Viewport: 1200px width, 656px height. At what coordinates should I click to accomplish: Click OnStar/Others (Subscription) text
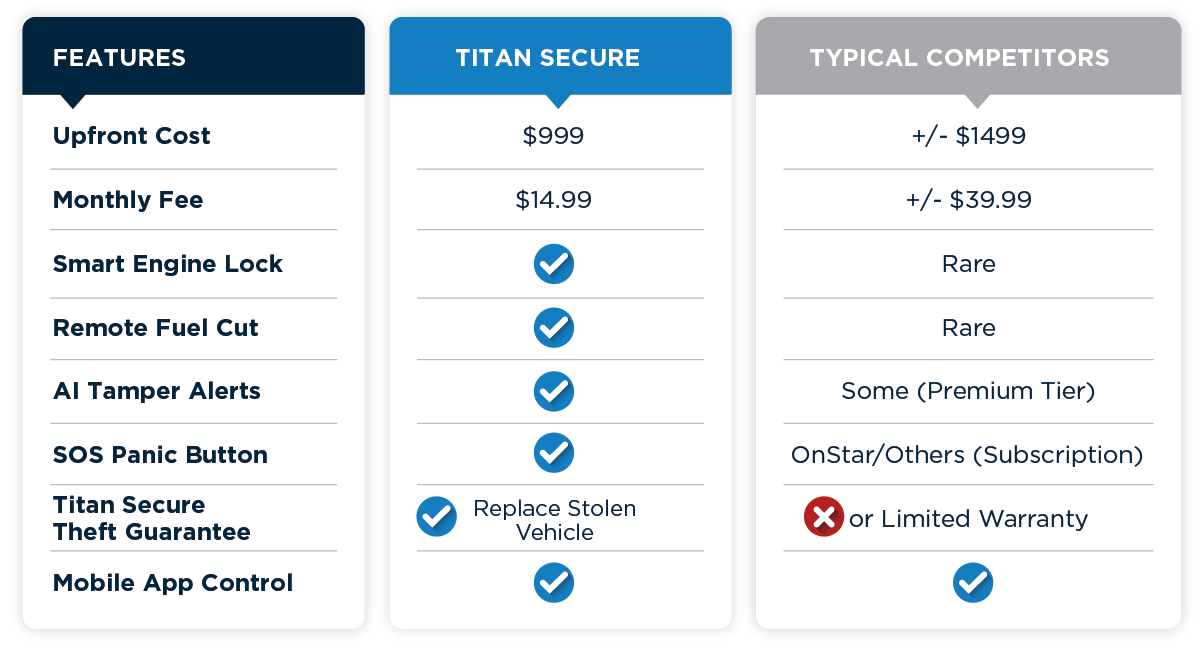967,455
